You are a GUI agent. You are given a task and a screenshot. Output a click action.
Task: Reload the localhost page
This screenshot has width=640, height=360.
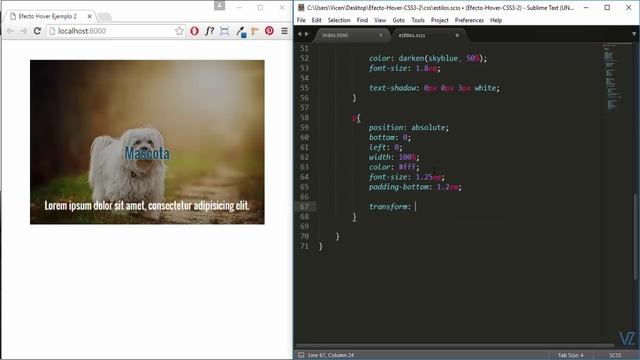[x=37, y=31]
